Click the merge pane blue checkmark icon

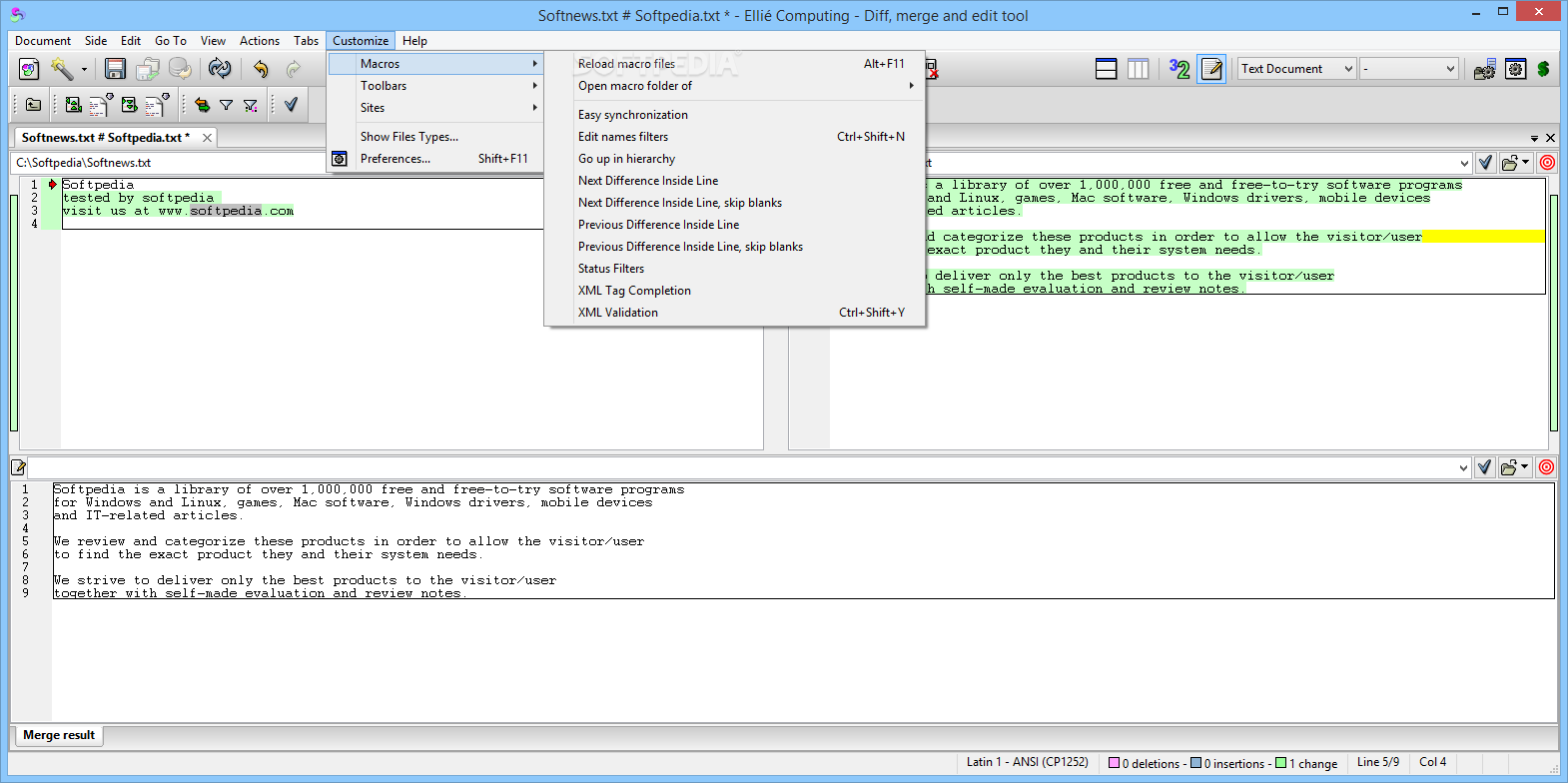[x=1485, y=467]
